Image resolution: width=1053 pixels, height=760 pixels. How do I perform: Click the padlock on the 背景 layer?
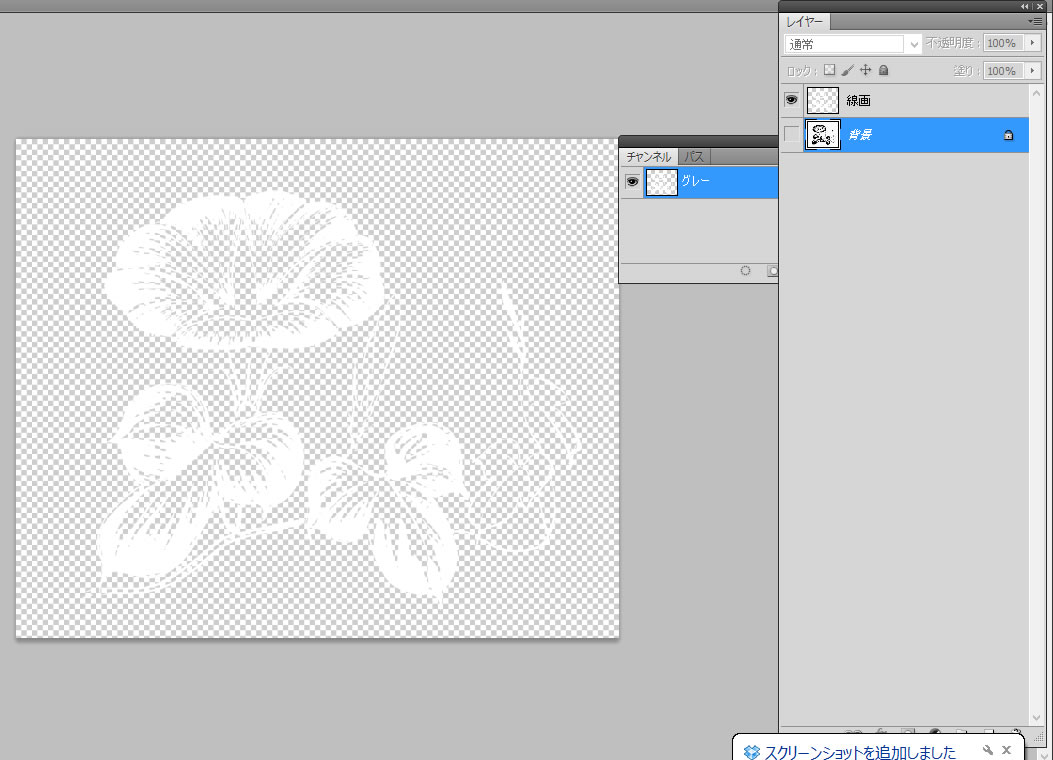[1008, 135]
